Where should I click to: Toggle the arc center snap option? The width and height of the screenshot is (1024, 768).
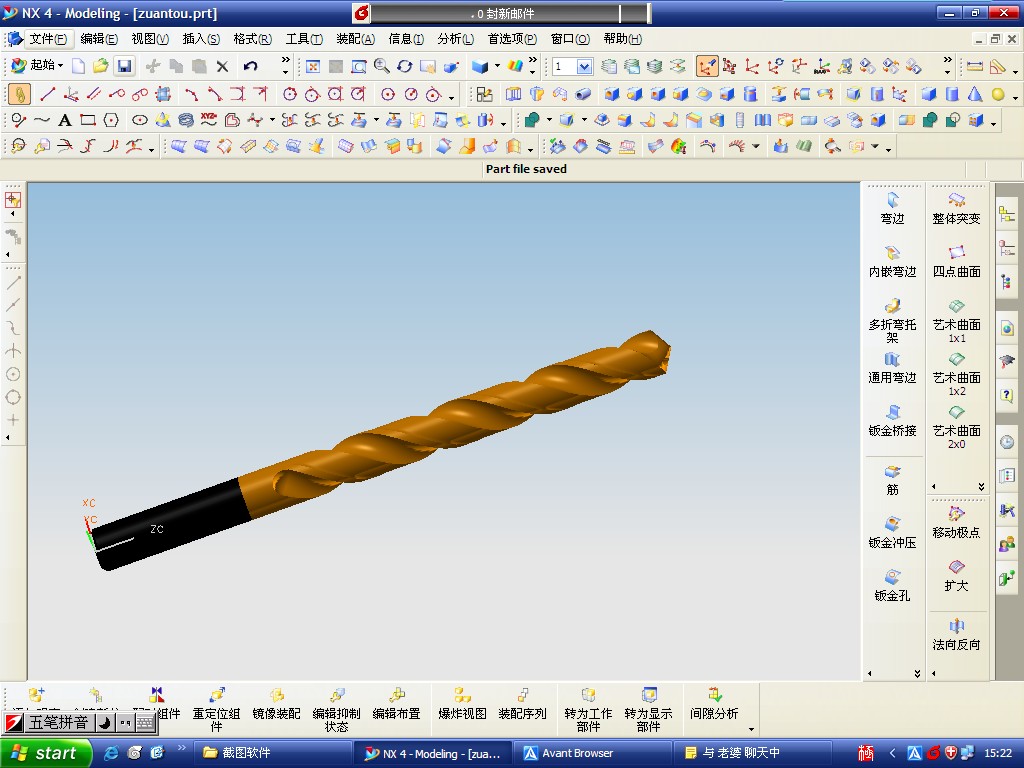tap(13, 374)
